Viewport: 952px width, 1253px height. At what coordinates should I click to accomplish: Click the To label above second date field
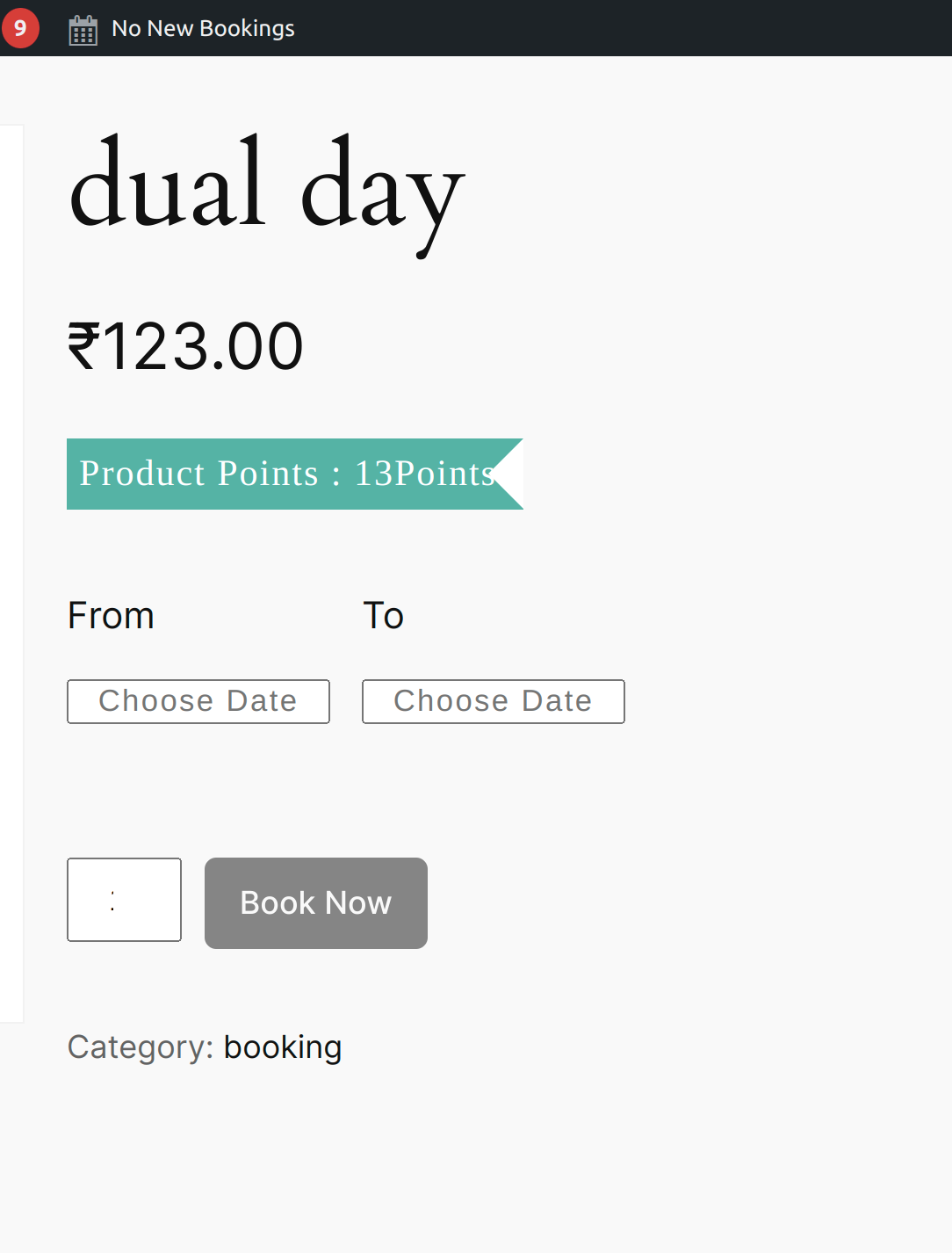[x=383, y=615]
